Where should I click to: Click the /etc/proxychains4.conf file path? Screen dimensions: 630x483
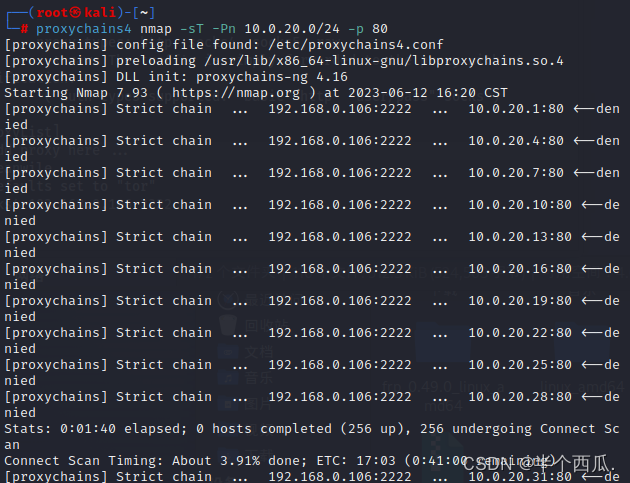(x=356, y=45)
